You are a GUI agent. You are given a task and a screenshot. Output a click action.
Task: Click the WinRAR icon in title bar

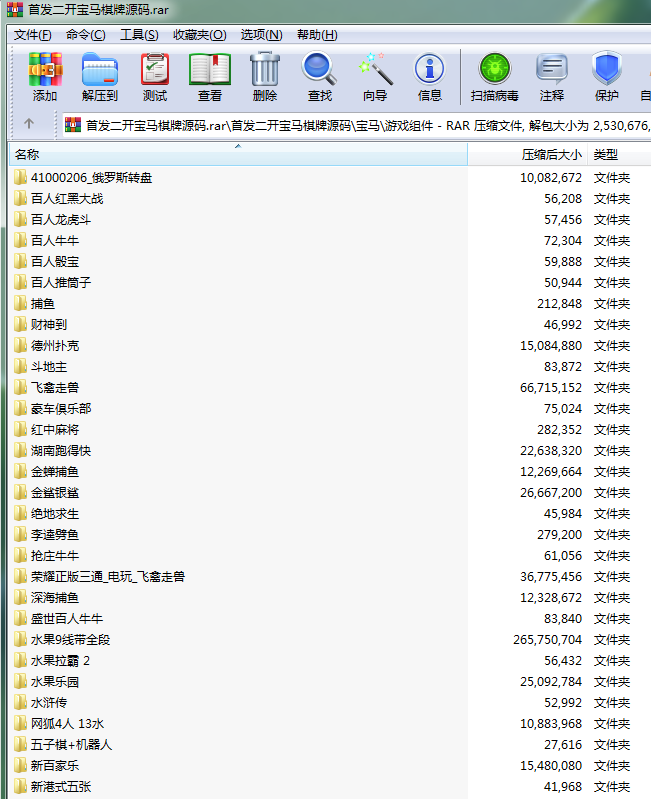(x=15, y=9)
